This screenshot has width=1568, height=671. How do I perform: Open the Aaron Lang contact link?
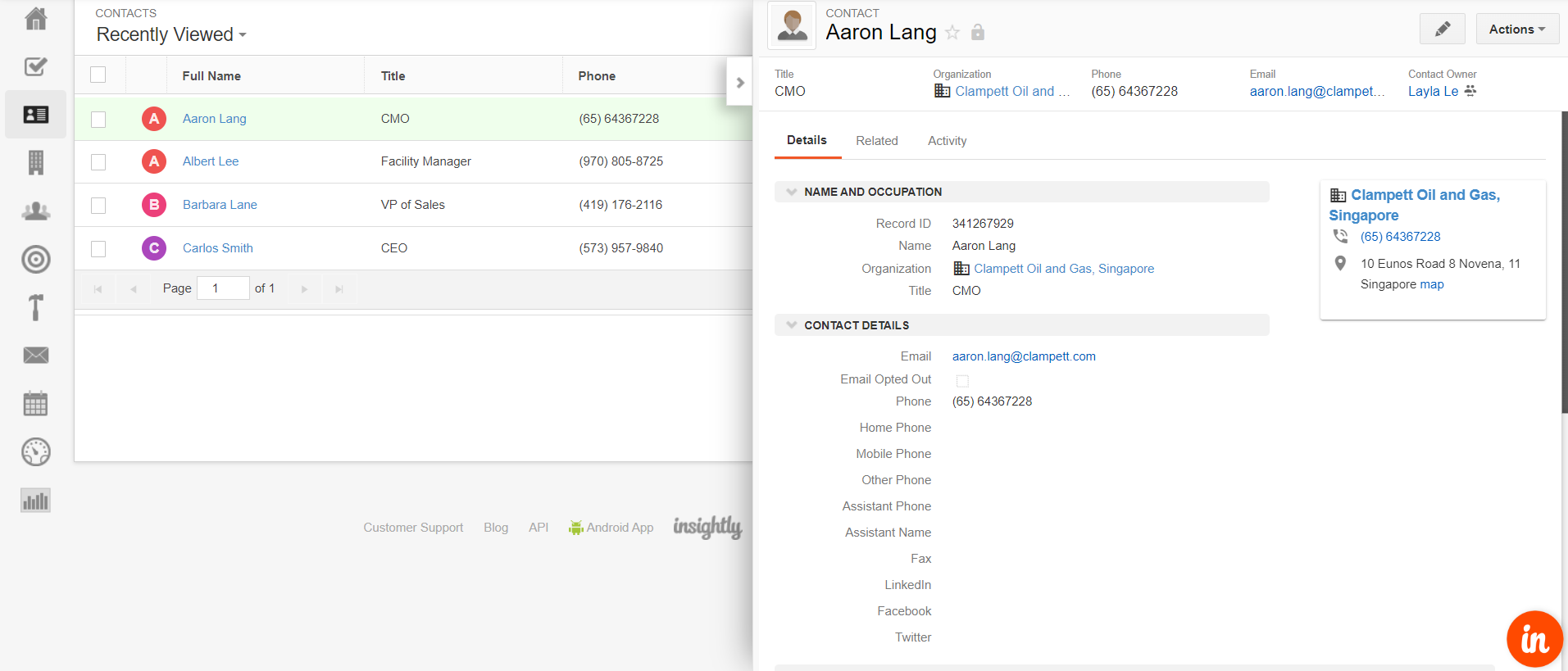pyautogui.click(x=214, y=119)
